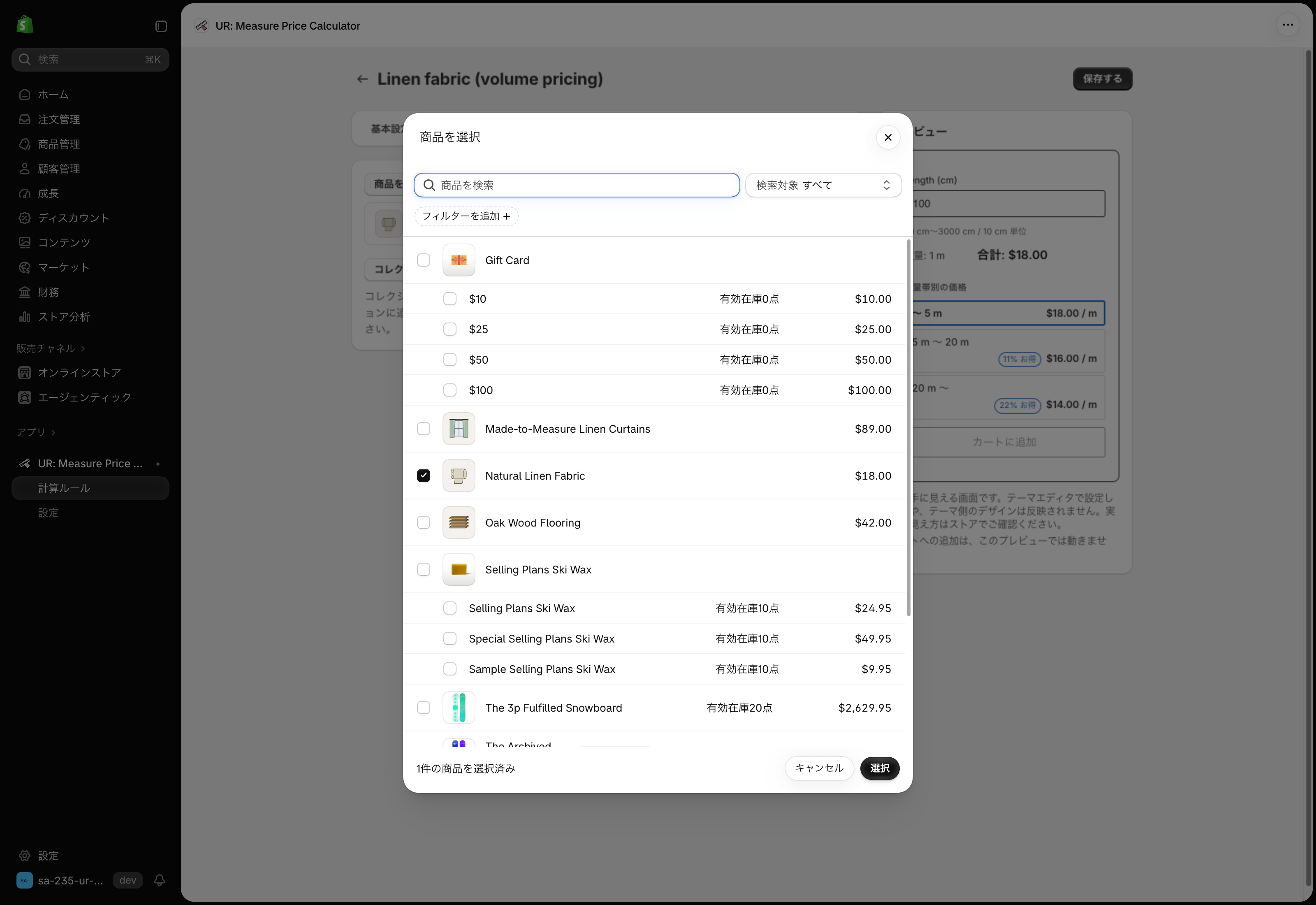Viewport: 1316px width, 905px height.
Task: Open ホーム home icon in sidebar
Action: point(24,95)
